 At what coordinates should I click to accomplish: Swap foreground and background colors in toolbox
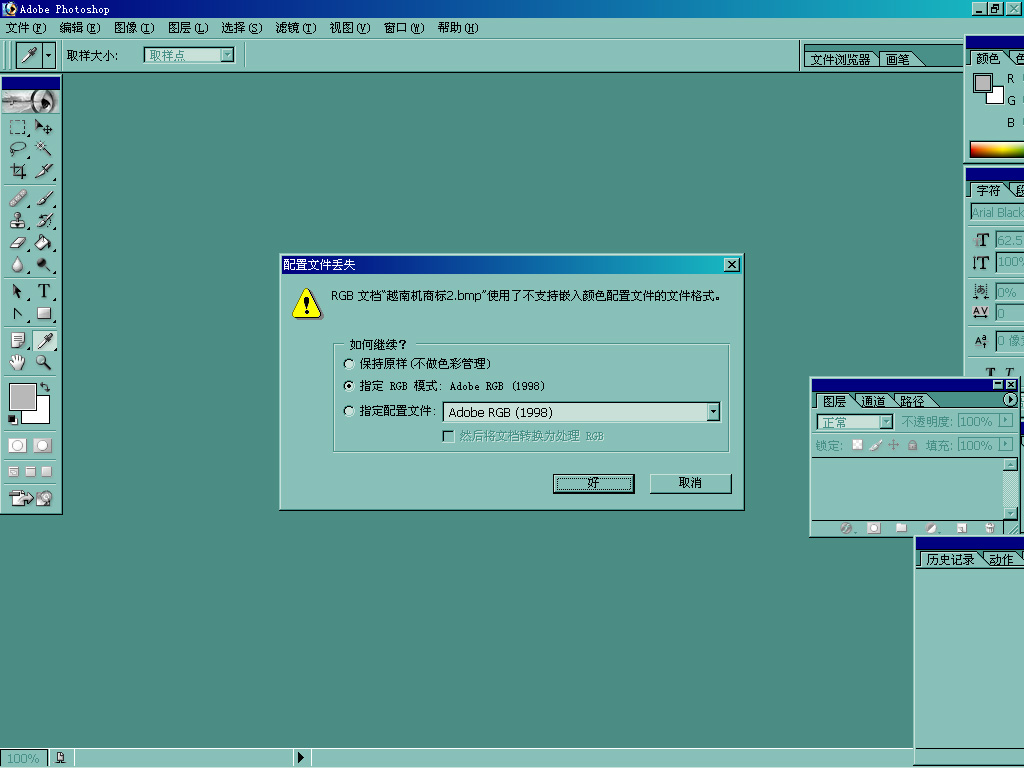pyautogui.click(x=45, y=387)
